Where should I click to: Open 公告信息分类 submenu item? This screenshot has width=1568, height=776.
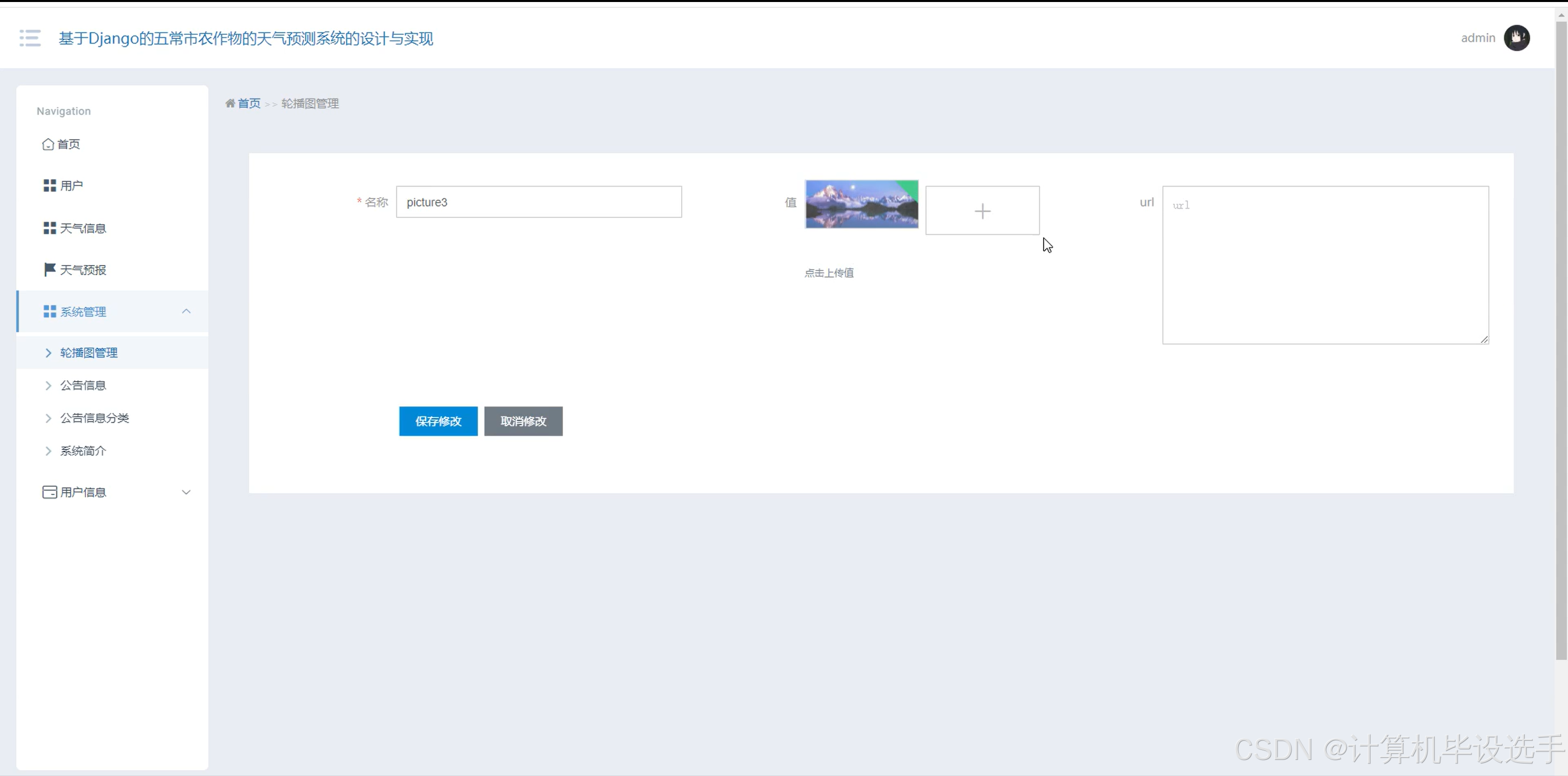click(x=95, y=418)
